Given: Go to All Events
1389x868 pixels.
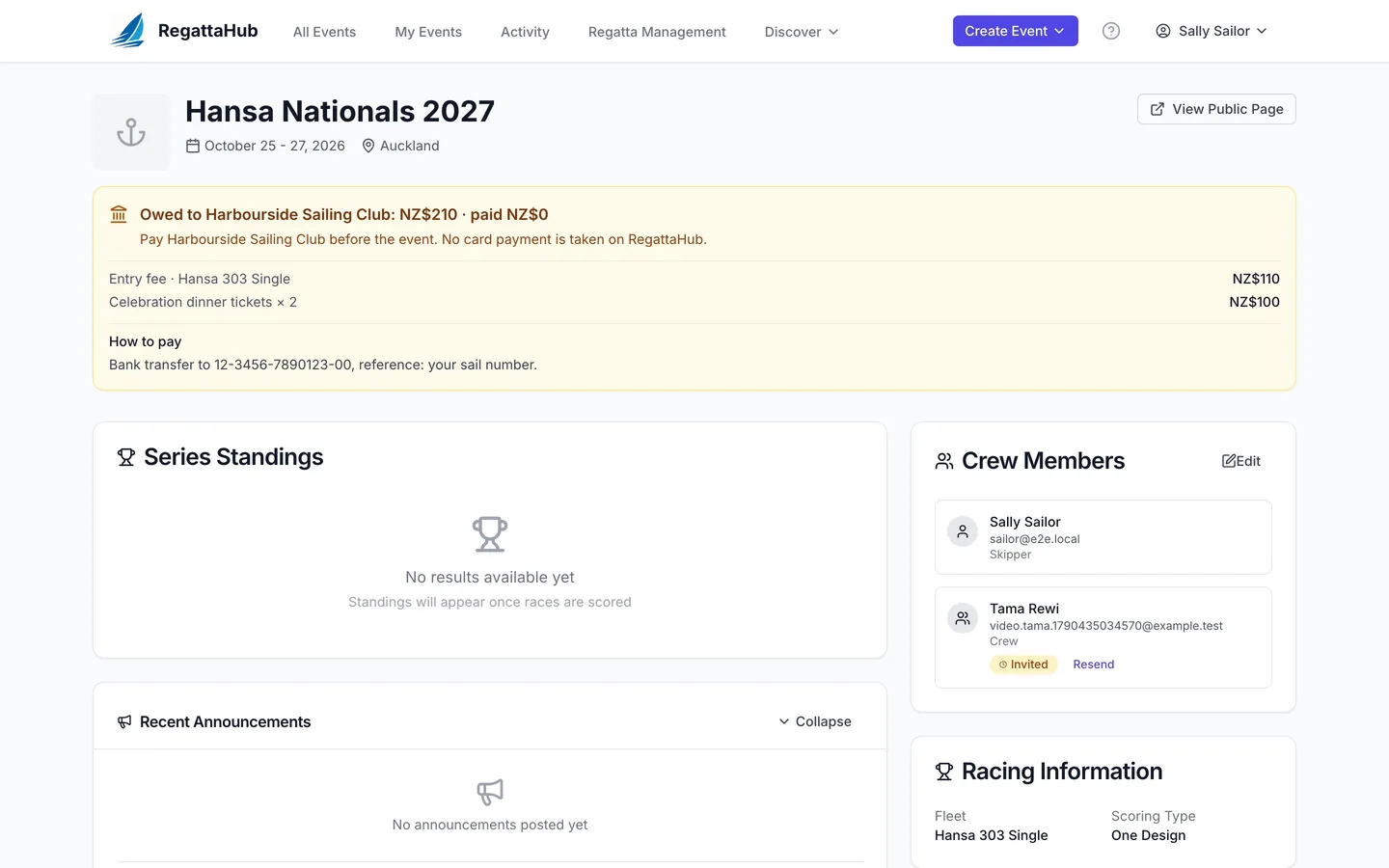Looking at the screenshot, I should (x=325, y=32).
